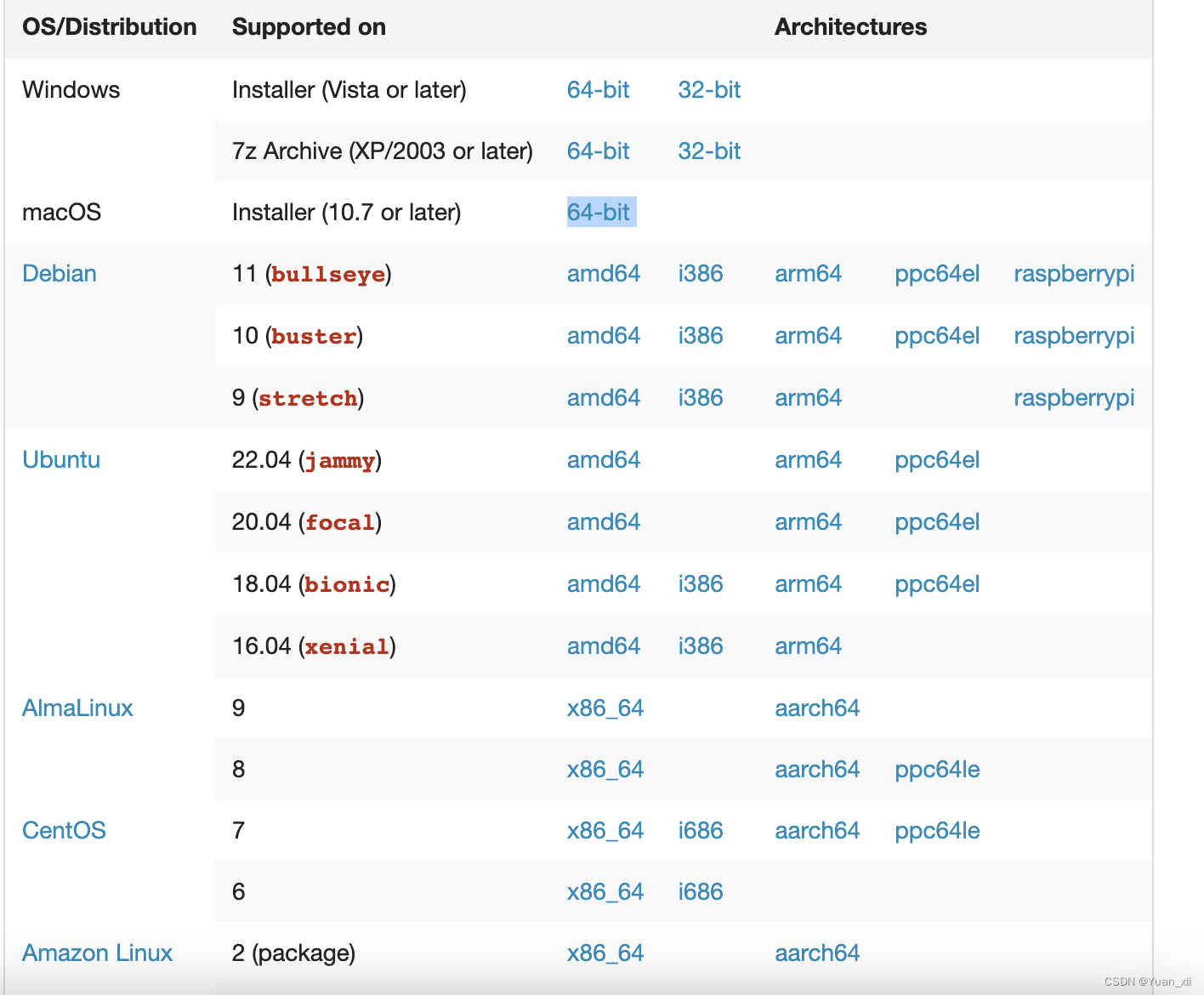This screenshot has width=1204, height=995.
Task: Click the 'OS/Distribution' column header
Action: coord(109,27)
